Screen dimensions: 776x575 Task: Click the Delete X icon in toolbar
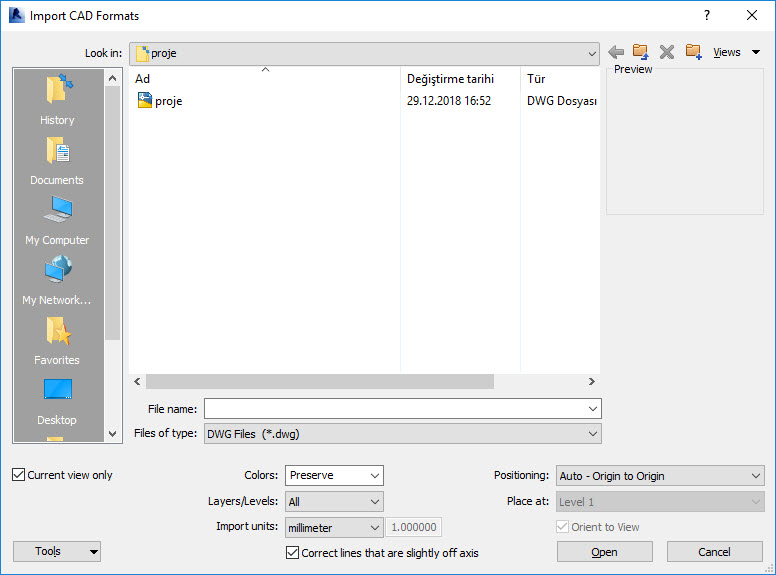[667, 52]
